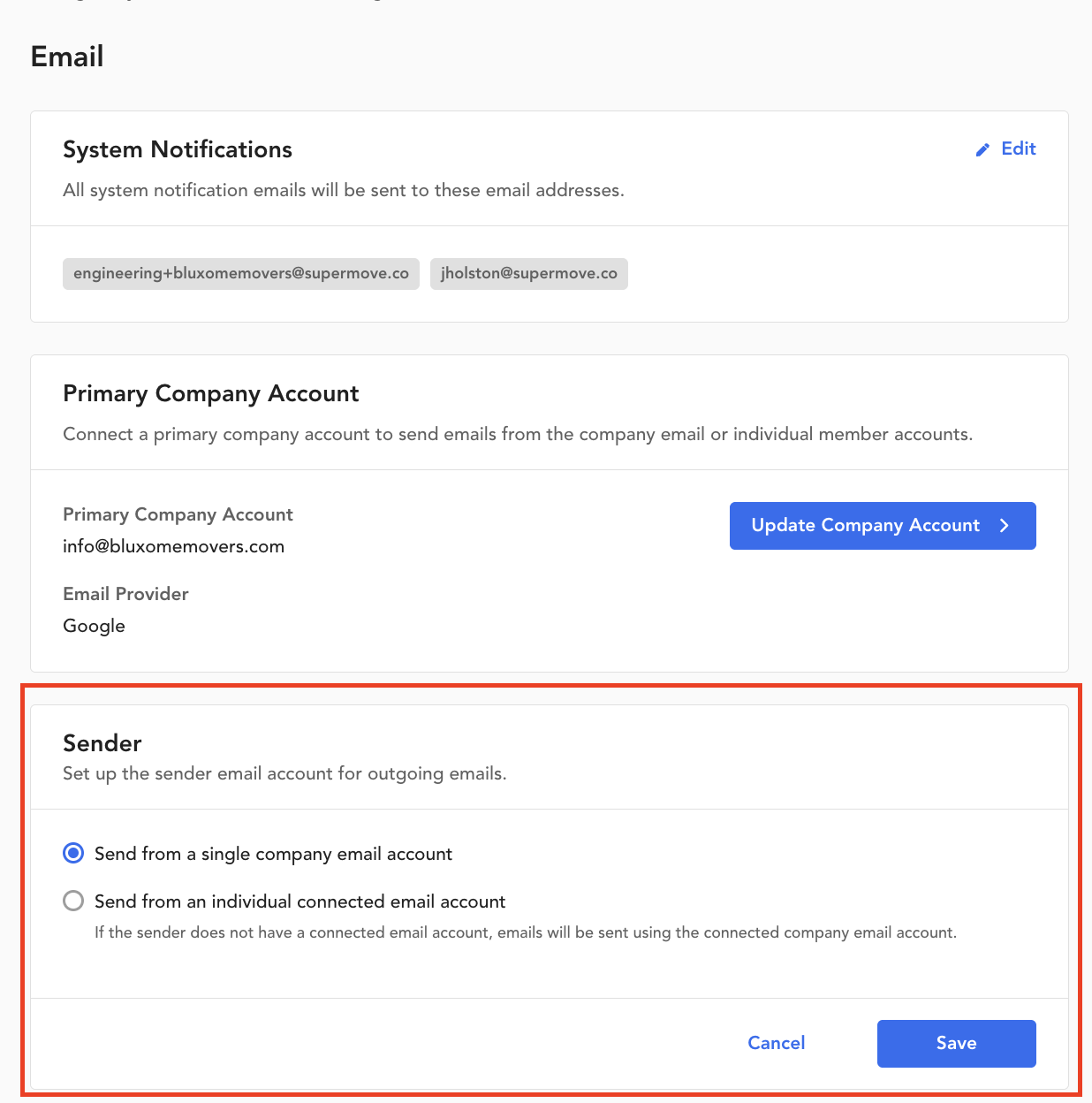Screen dimensions: 1092x1103
Task: Click the chevron arrow on Update Company Account
Action: coord(1004,526)
